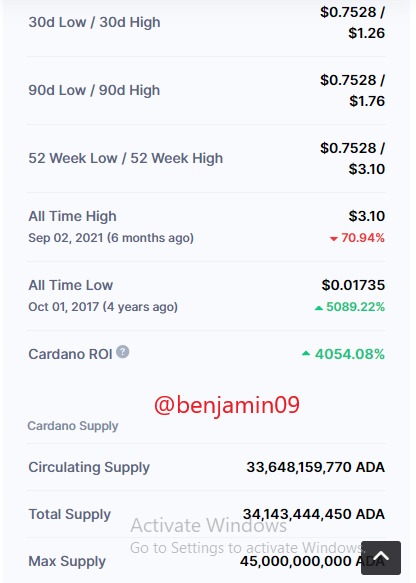
Task: Click the Total Supply label
Action: (70, 515)
